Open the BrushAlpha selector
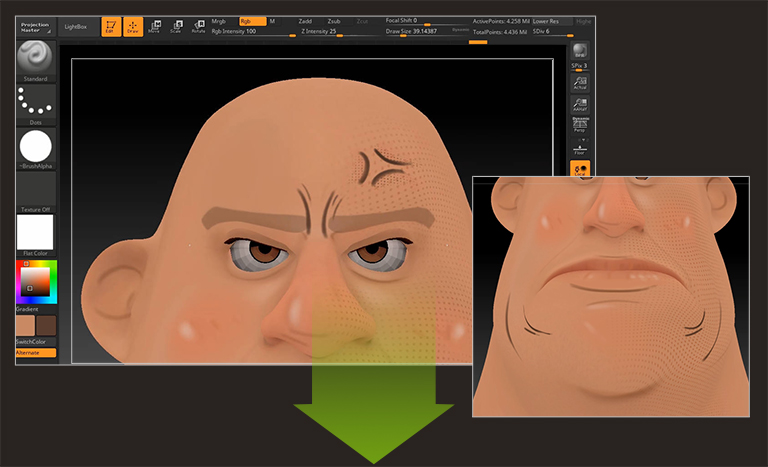This screenshot has height=467, width=768. pos(36,146)
